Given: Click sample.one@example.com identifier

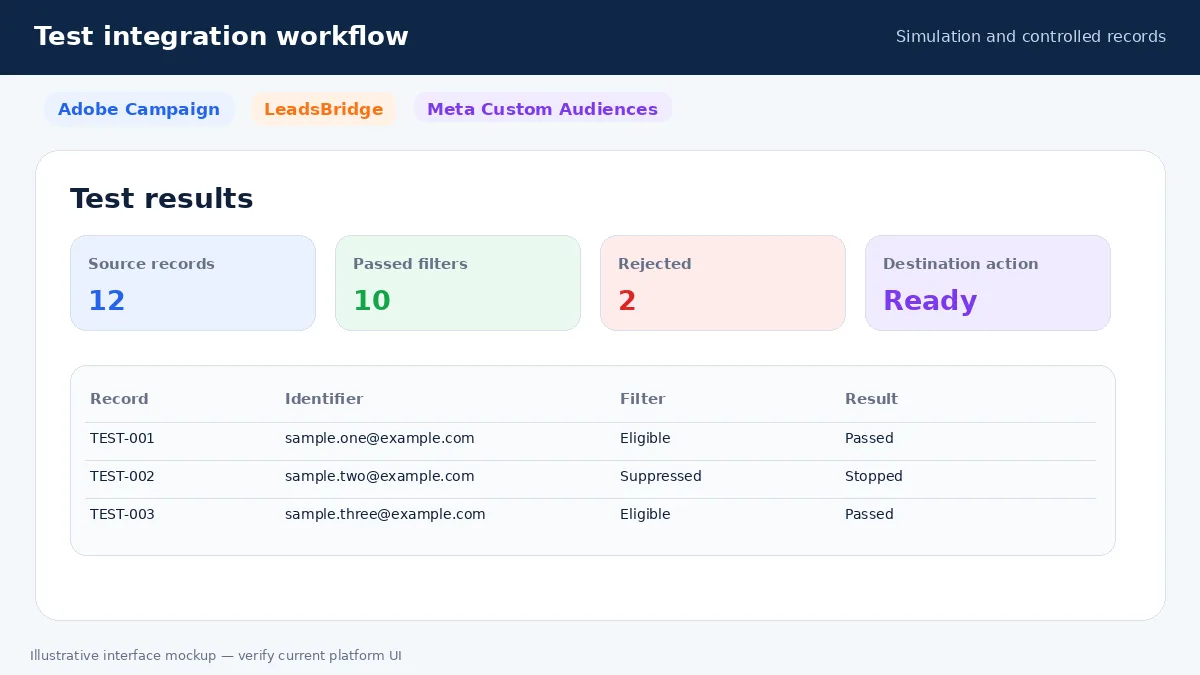Looking at the screenshot, I should point(379,438).
